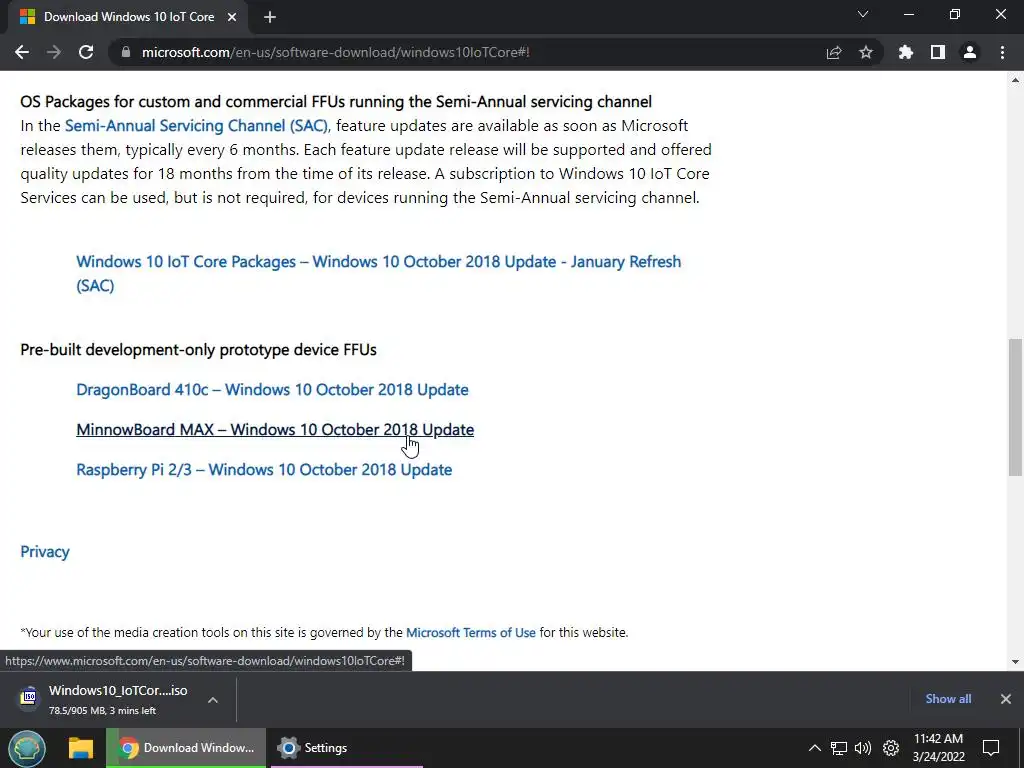Click the ISO file icon in downloads bar
Viewport: 1024px width, 768px height.
[x=28, y=698]
